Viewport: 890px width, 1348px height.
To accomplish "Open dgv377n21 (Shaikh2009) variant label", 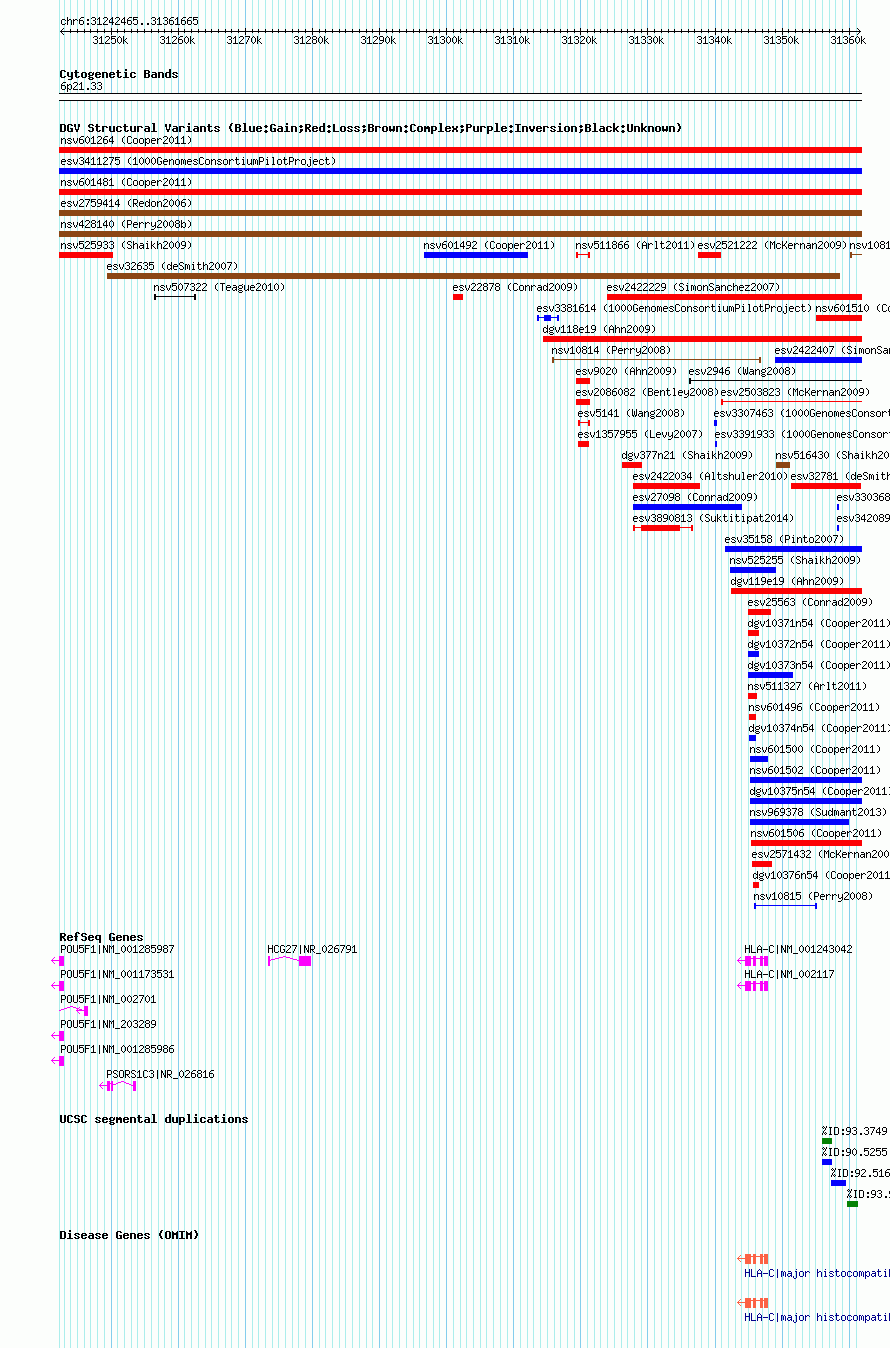I will [x=687, y=455].
